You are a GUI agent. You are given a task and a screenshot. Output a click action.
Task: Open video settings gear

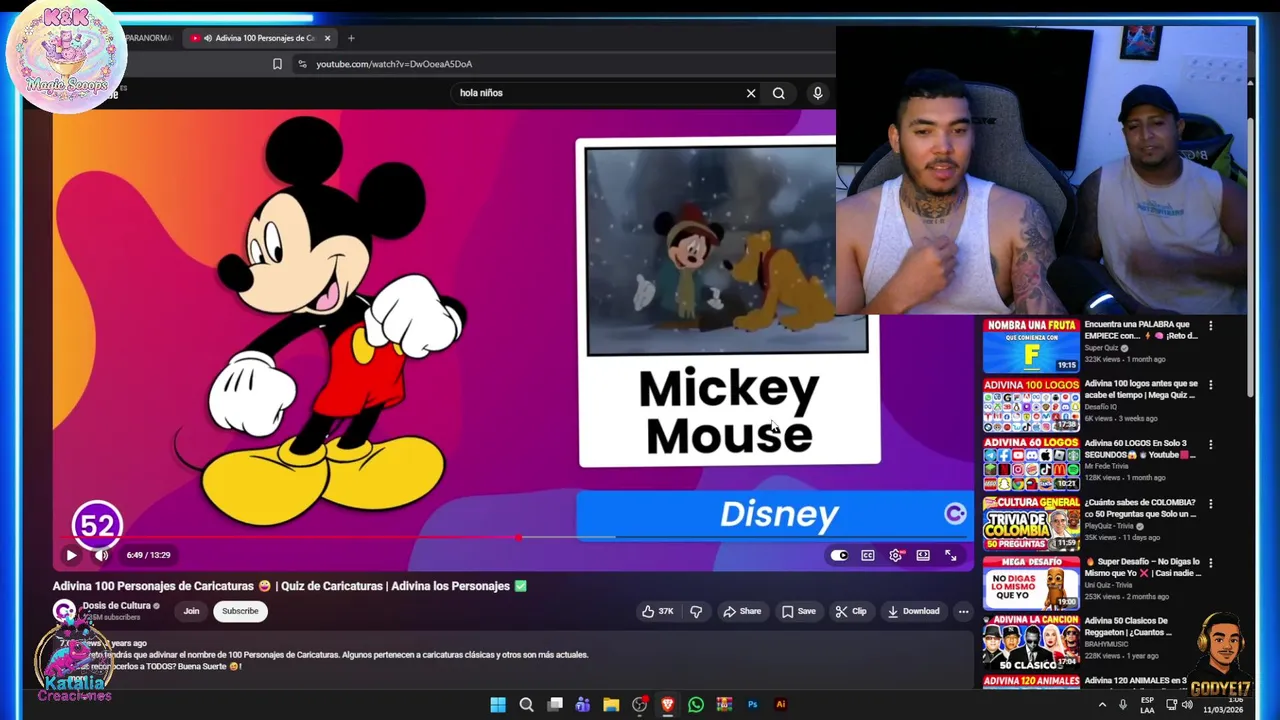point(896,555)
